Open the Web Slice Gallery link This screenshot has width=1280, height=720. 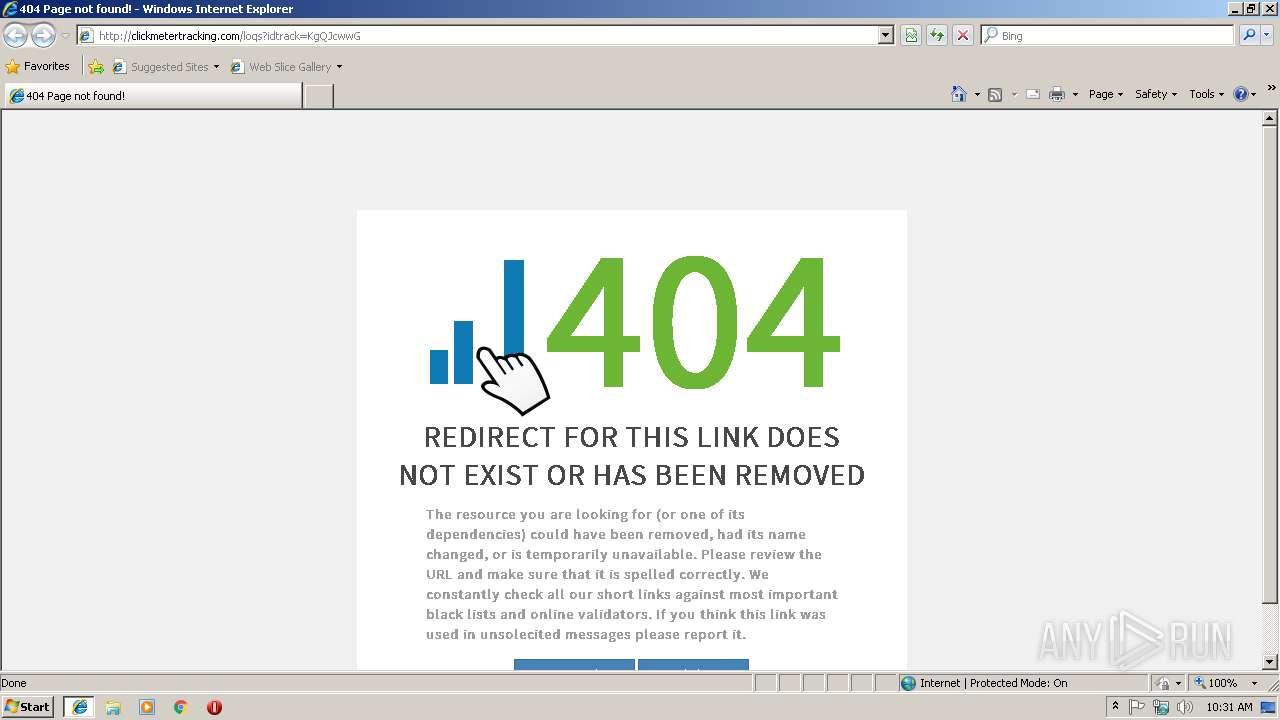(x=286, y=67)
